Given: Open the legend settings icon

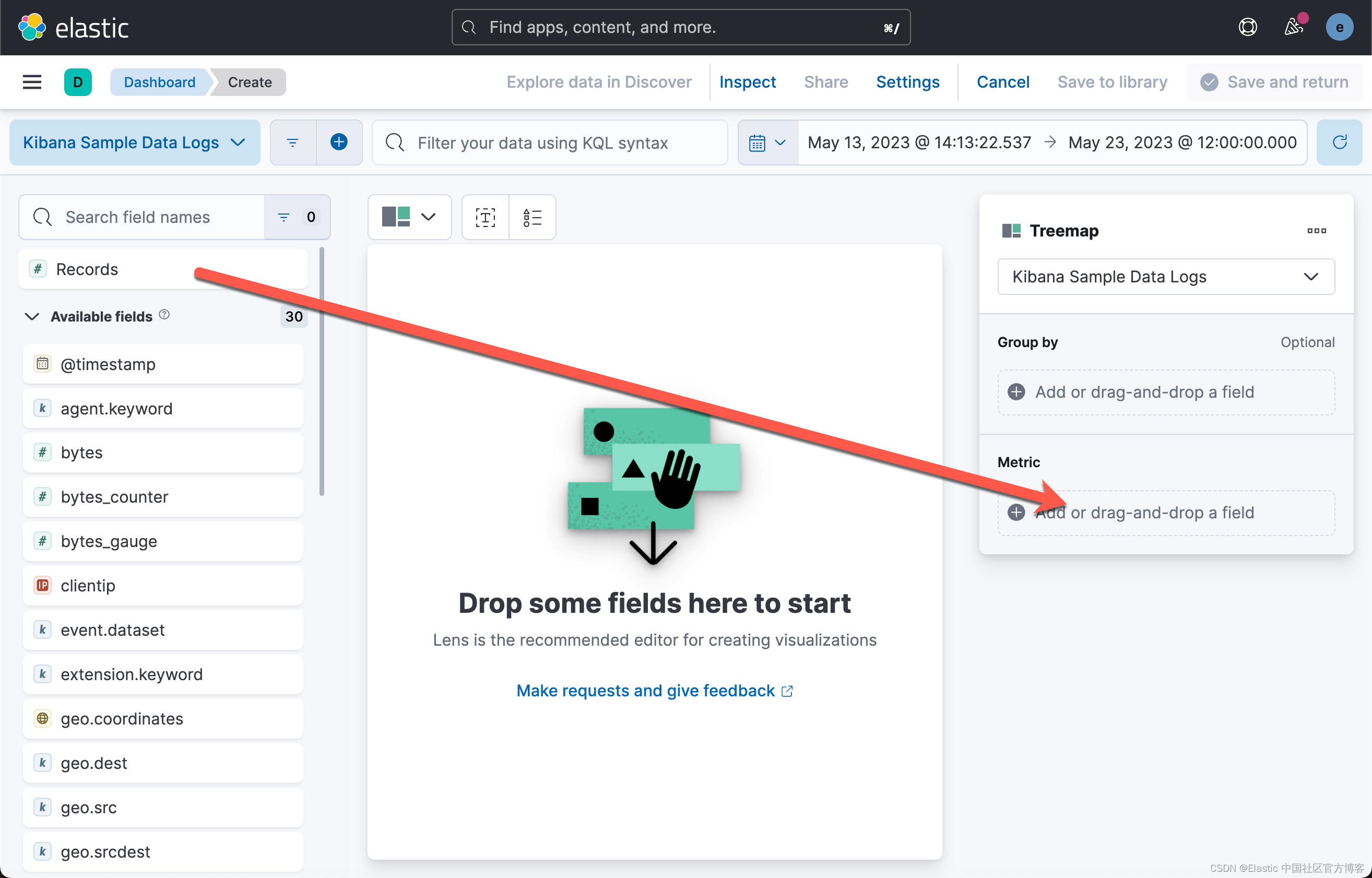Looking at the screenshot, I should (532, 217).
